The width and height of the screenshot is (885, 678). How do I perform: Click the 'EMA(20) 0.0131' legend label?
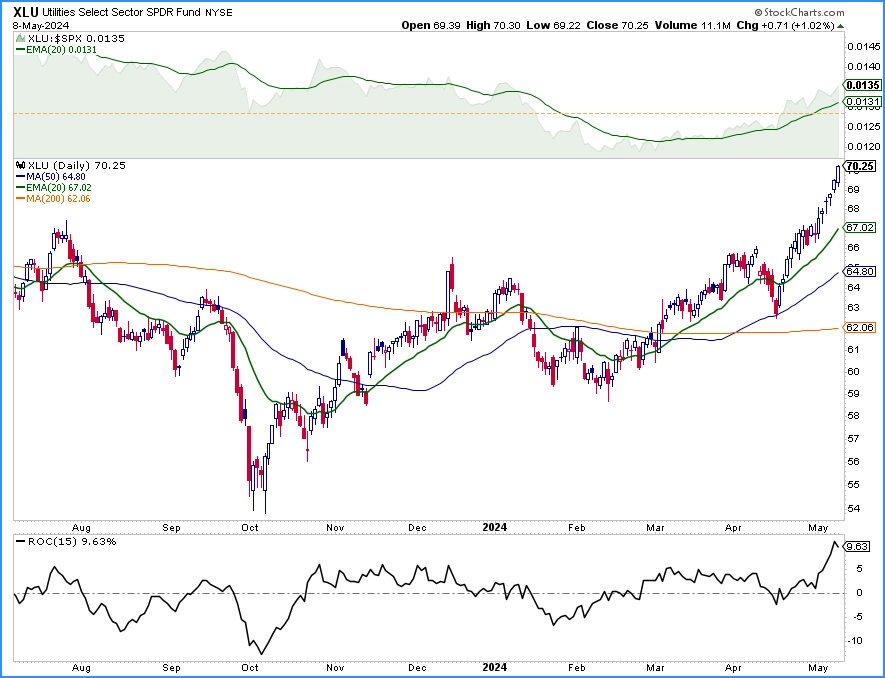pos(62,50)
